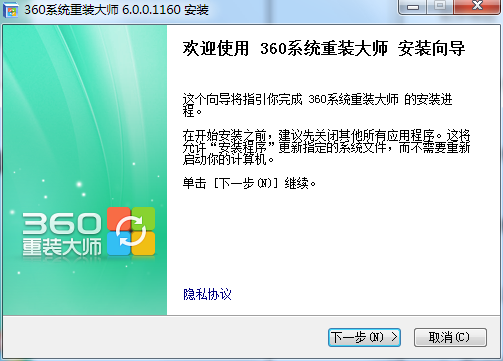Click the blue tile of 360 logo
Screen dimensions: 503x361
(x=119, y=244)
